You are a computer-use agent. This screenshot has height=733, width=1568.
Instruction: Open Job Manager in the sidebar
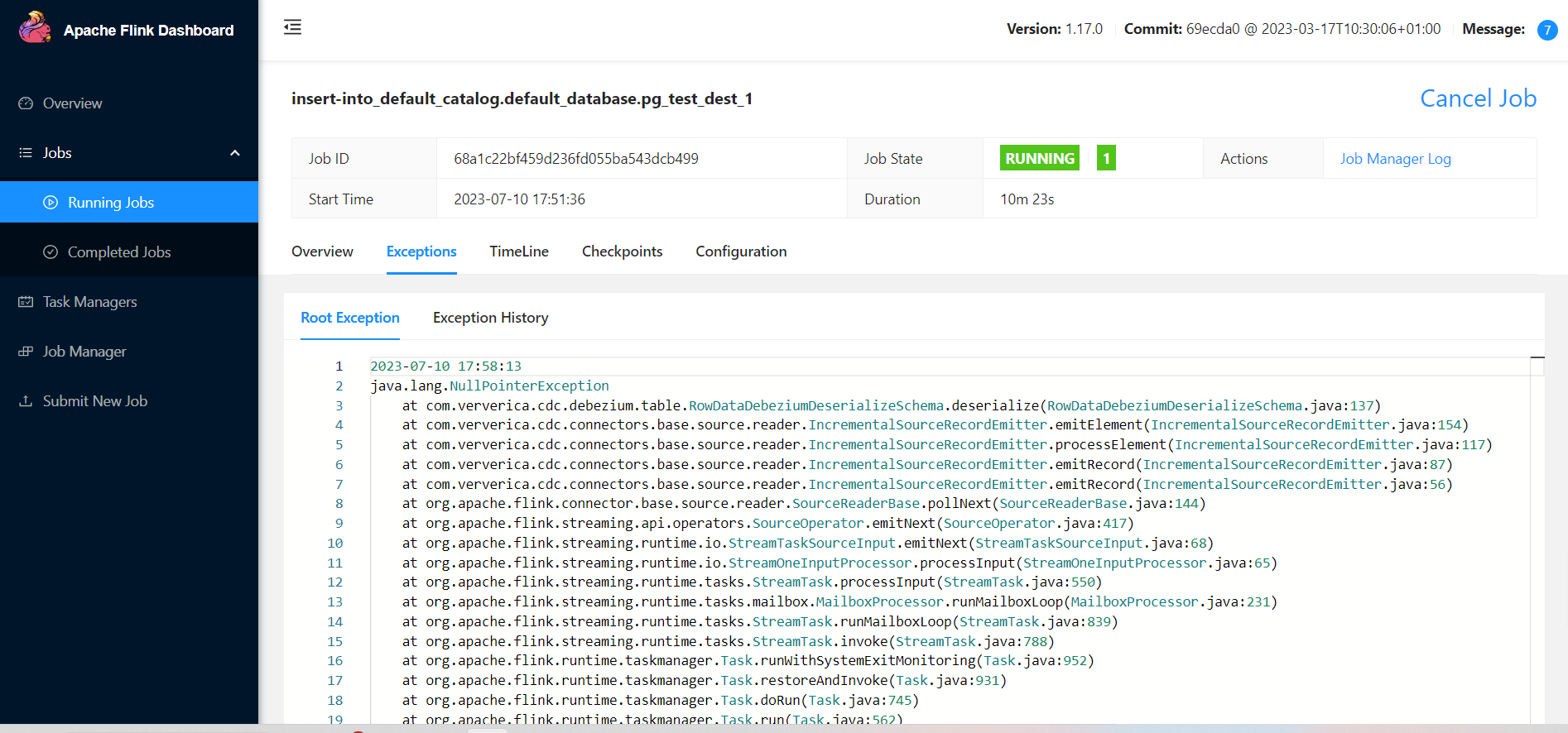pos(129,352)
